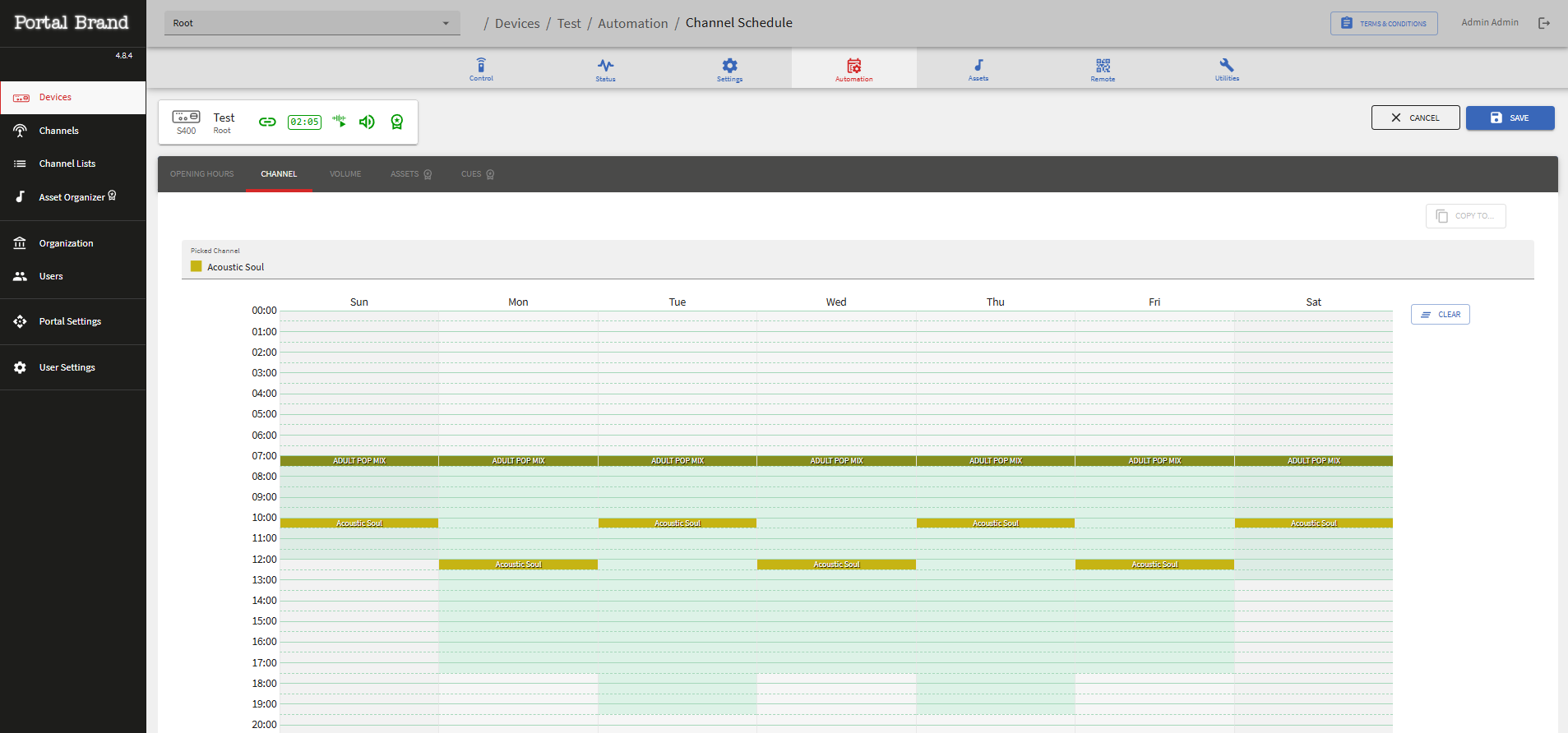Image resolution: width=1568 pixels, height=733 pixels.
Task: Click the logout icon beside Admin Admin
Action: tap(1544, 23)
